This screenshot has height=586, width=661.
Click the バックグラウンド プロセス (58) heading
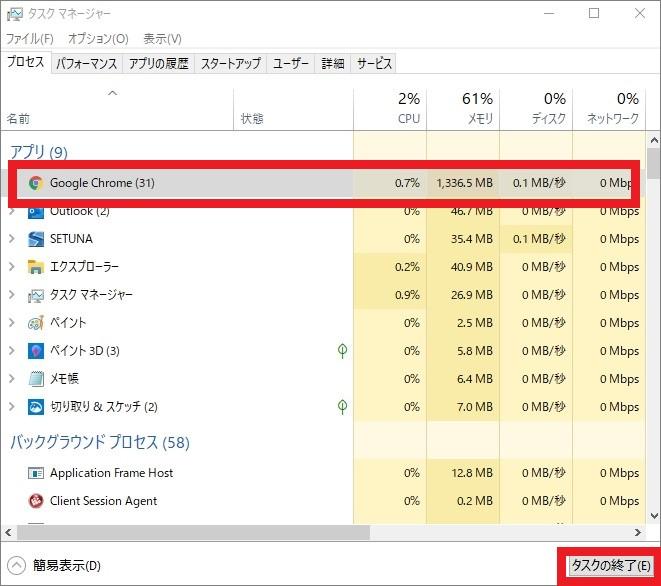[100, 442]
